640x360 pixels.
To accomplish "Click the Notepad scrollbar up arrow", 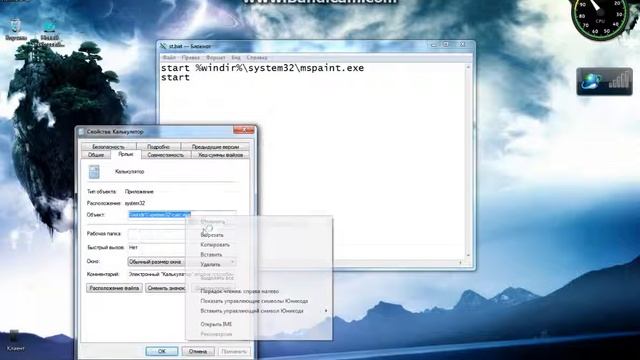I will pyautogui.click(x=468, y=67).
